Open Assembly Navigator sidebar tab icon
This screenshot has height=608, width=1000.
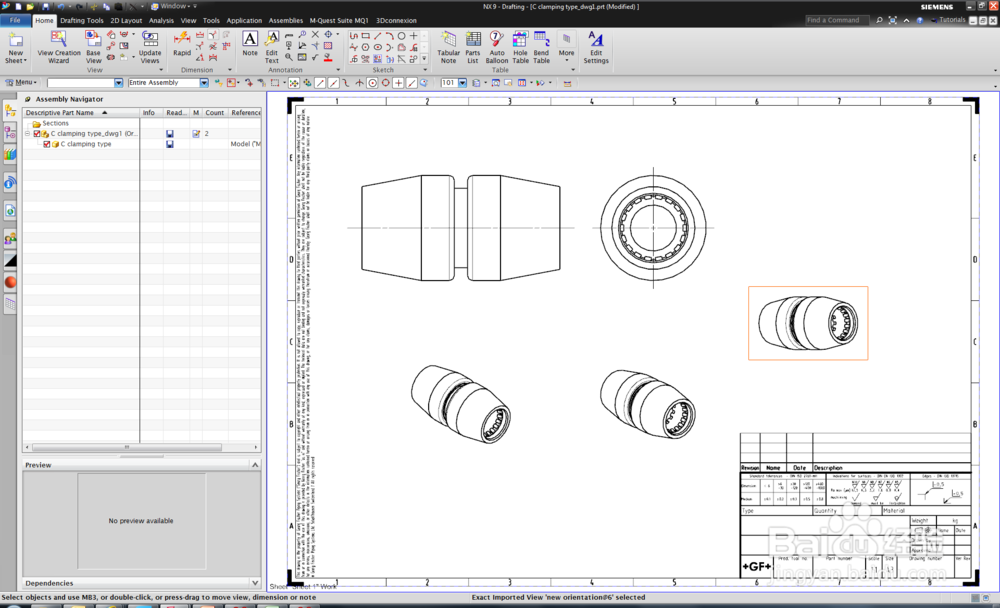coord(10,112)
